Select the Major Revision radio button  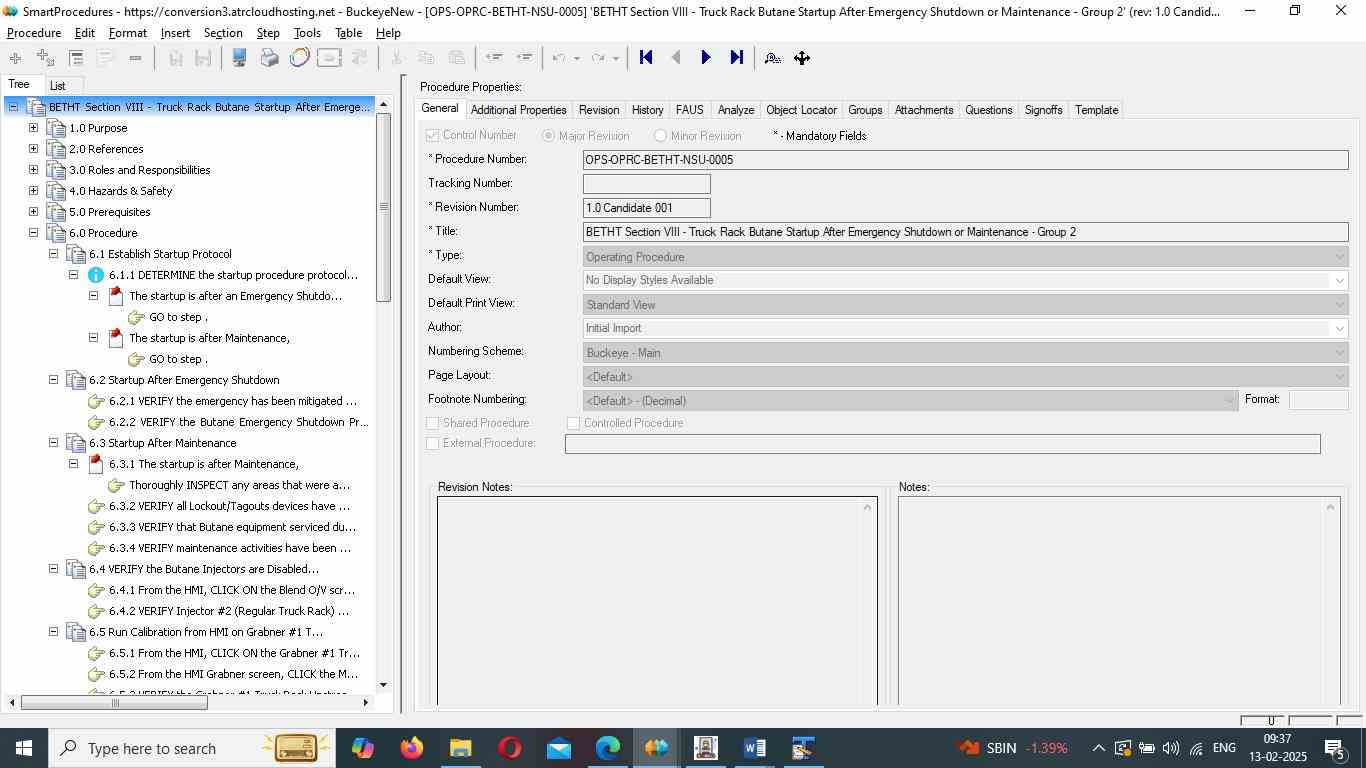point(548,135)
